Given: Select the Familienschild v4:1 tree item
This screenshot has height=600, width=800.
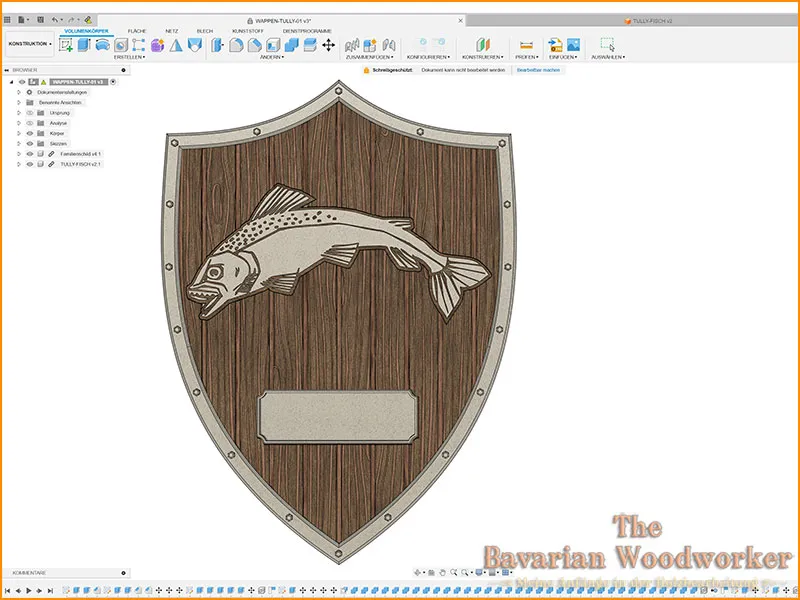Looking at the screenshot, I should coord(81,154).
